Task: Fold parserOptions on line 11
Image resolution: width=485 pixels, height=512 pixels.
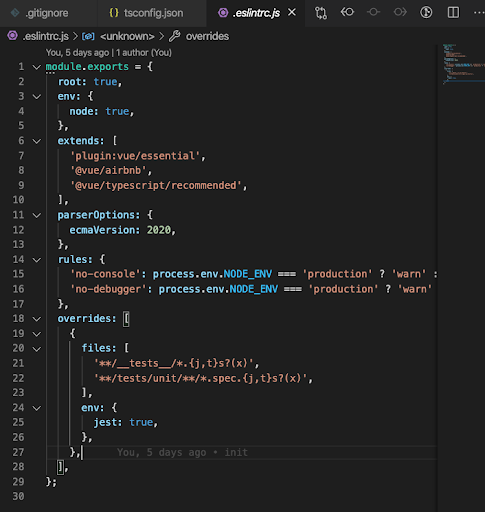Action: [37, 215]
